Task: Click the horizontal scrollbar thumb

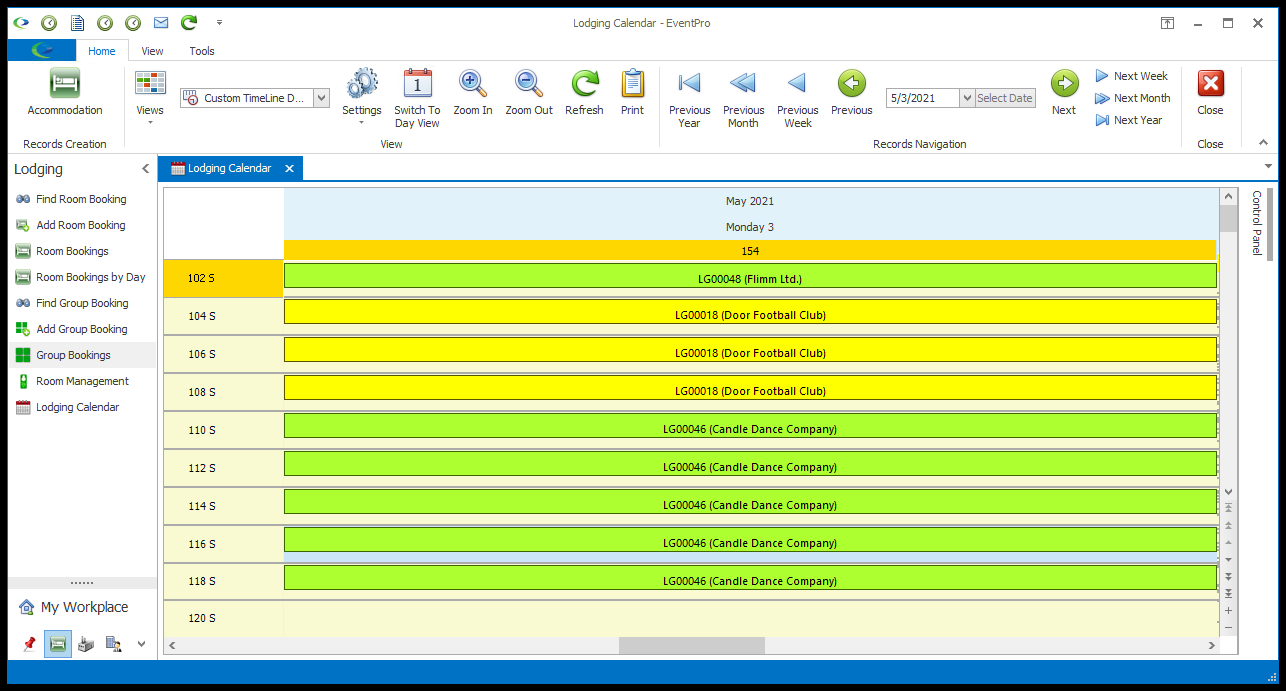Action: coord(692,646)
